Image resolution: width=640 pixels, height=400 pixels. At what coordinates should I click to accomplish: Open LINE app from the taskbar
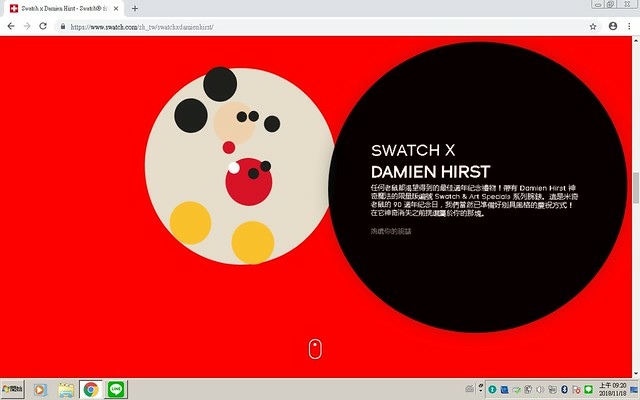116,389
